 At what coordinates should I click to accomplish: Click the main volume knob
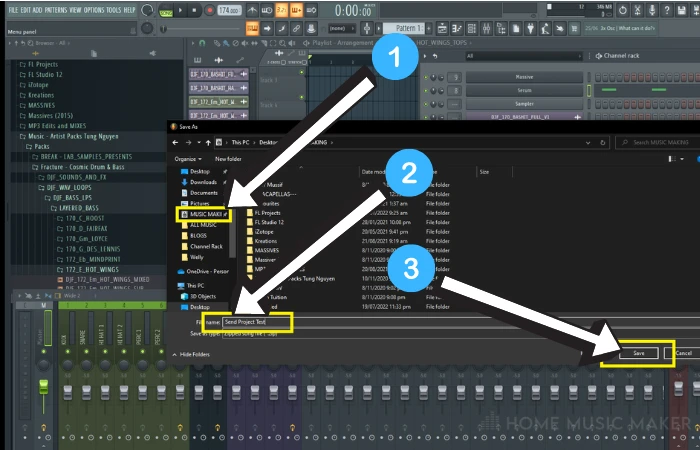coord(147,10)
